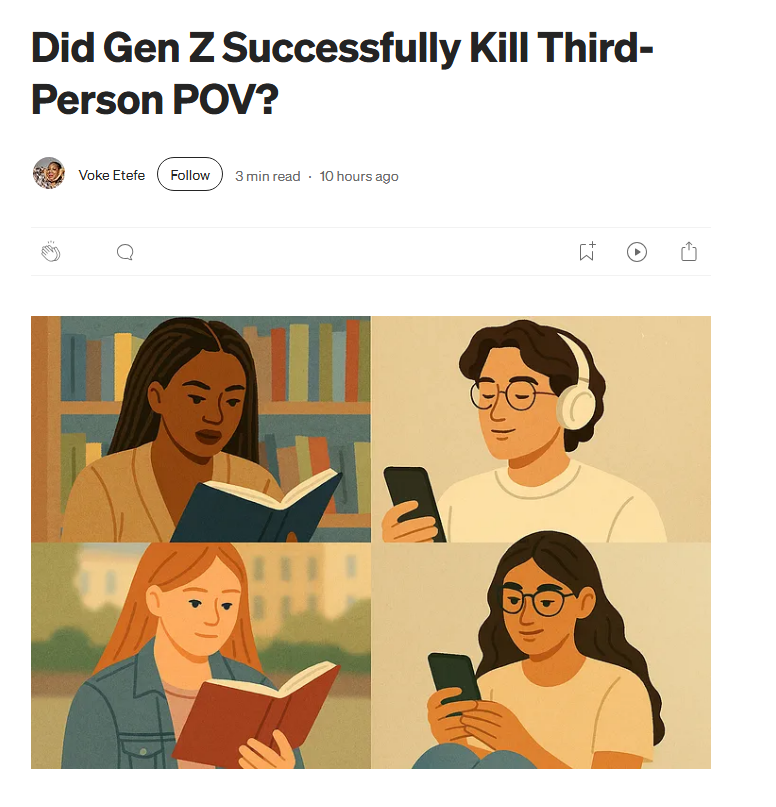
Task: Click the '3 min read' label
Action: point(268,176)
